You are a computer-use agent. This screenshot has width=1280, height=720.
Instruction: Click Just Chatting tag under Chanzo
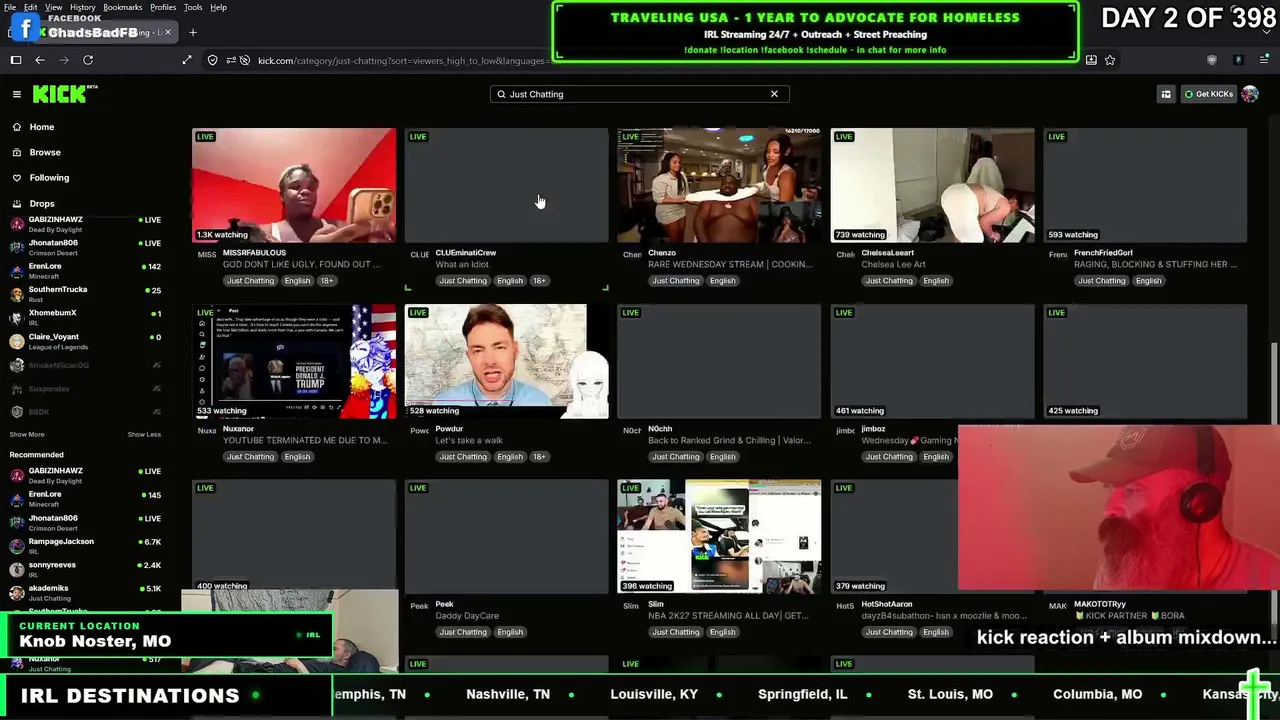676,281
